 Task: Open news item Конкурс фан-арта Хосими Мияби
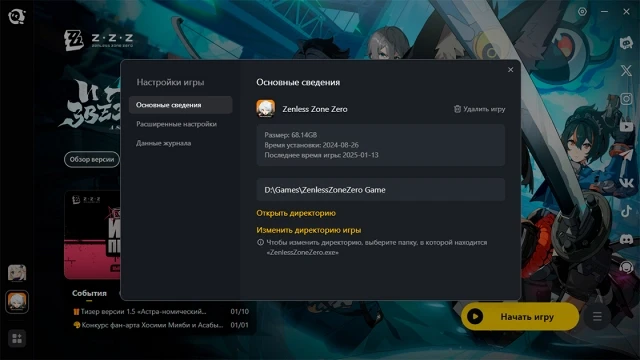[x=149, y=325]
